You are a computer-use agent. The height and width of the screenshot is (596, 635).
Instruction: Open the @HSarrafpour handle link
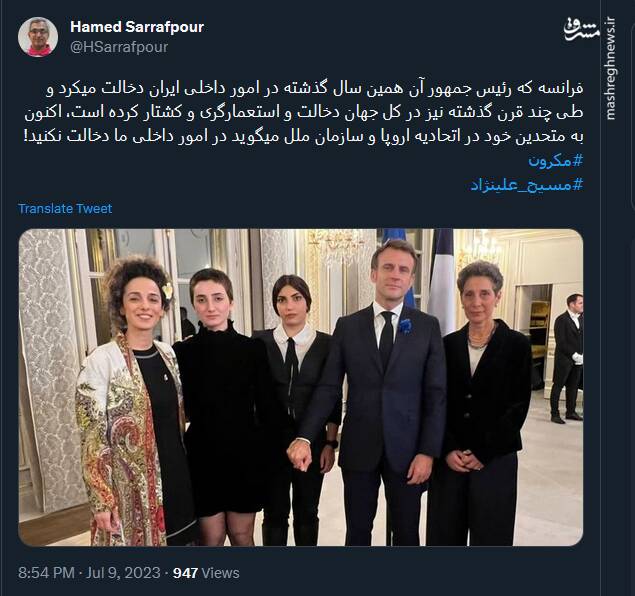pos(119,47)
